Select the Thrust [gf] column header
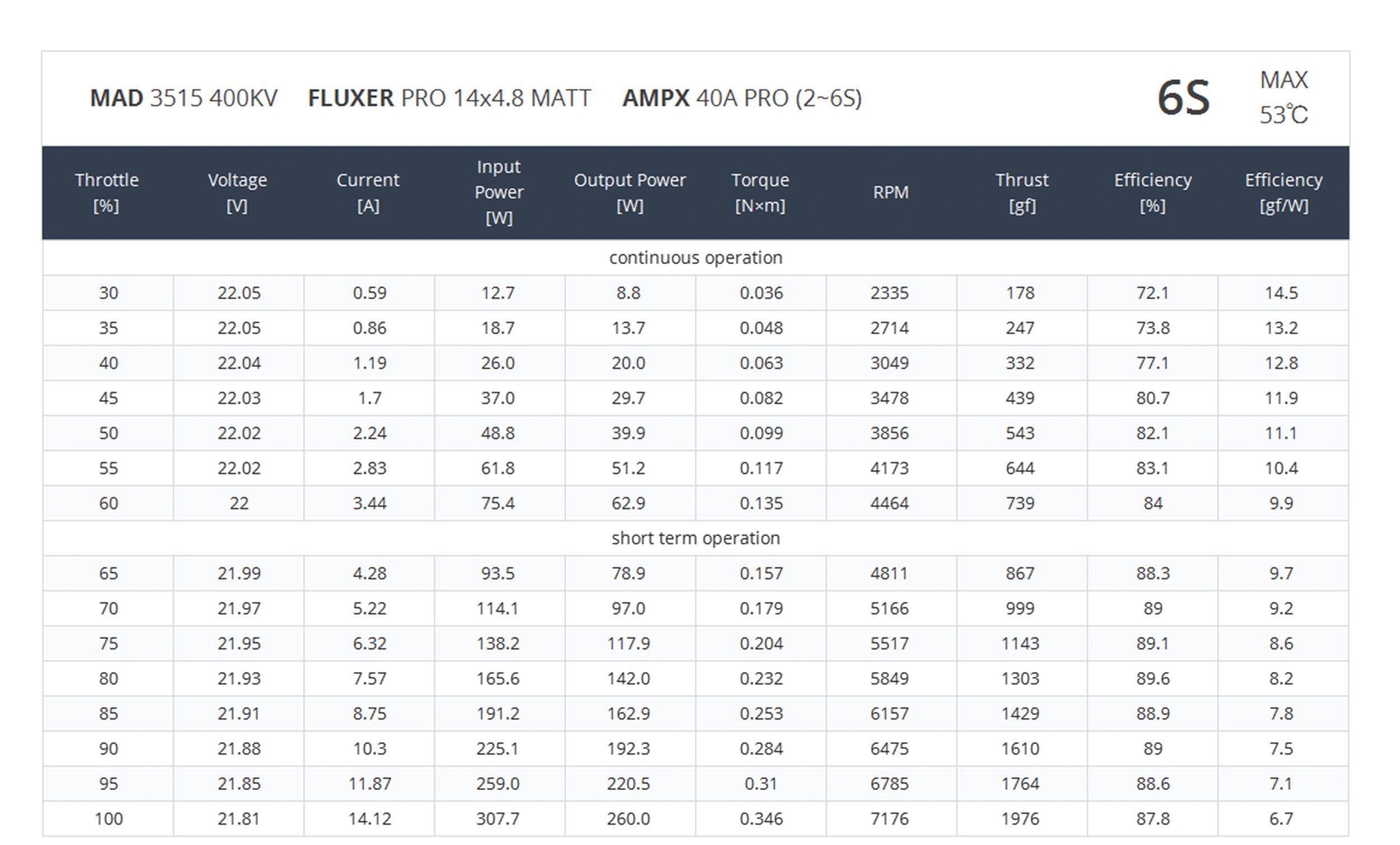 pyautogui.click(x=1021, y=193)
